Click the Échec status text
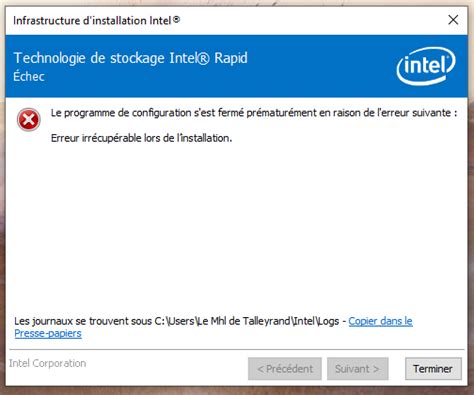 click(29, 76)
